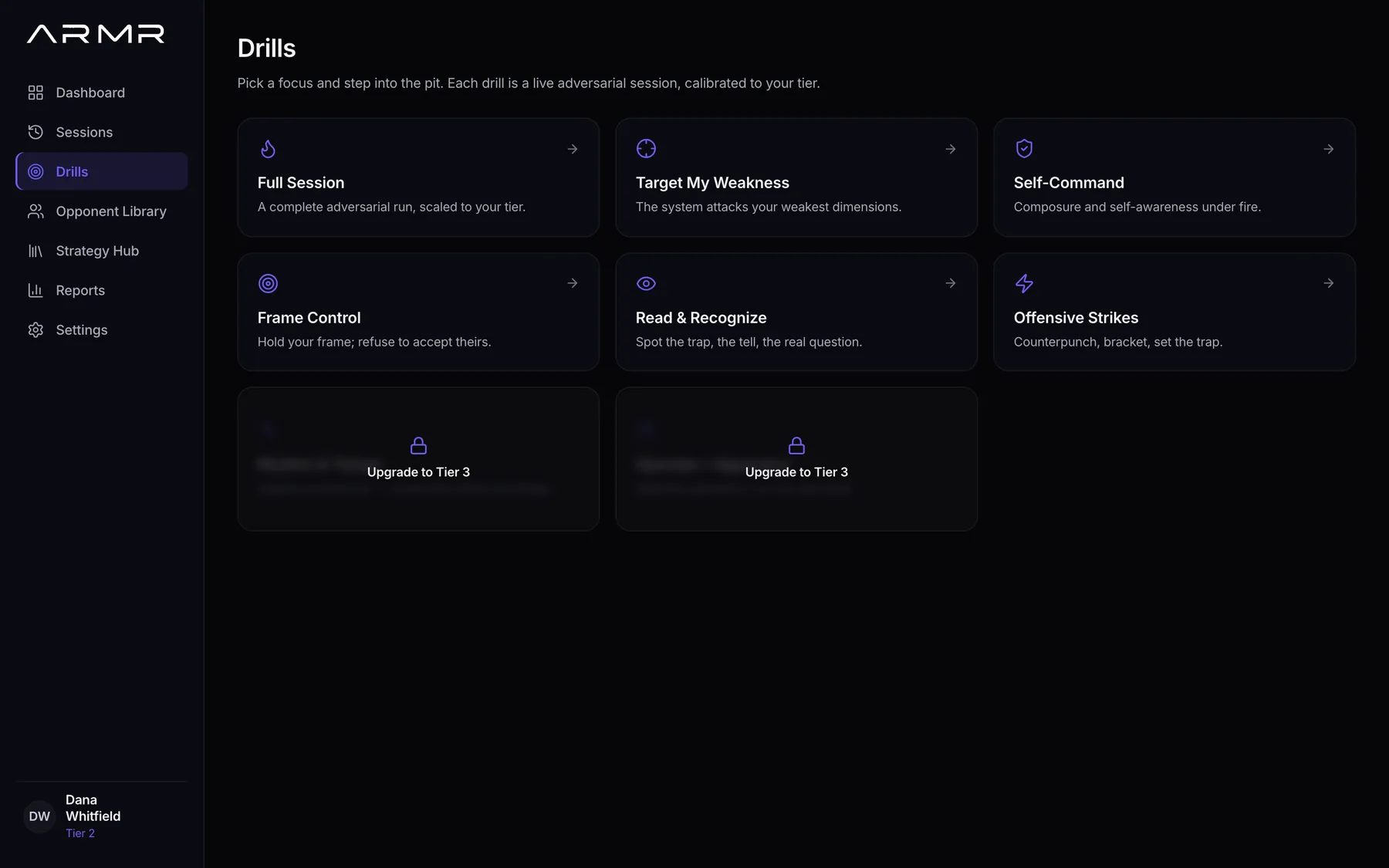1389x868 pixels.
Task: Click the lightning bolt icon on Offensive Strikes
Action: point(1024,283)
